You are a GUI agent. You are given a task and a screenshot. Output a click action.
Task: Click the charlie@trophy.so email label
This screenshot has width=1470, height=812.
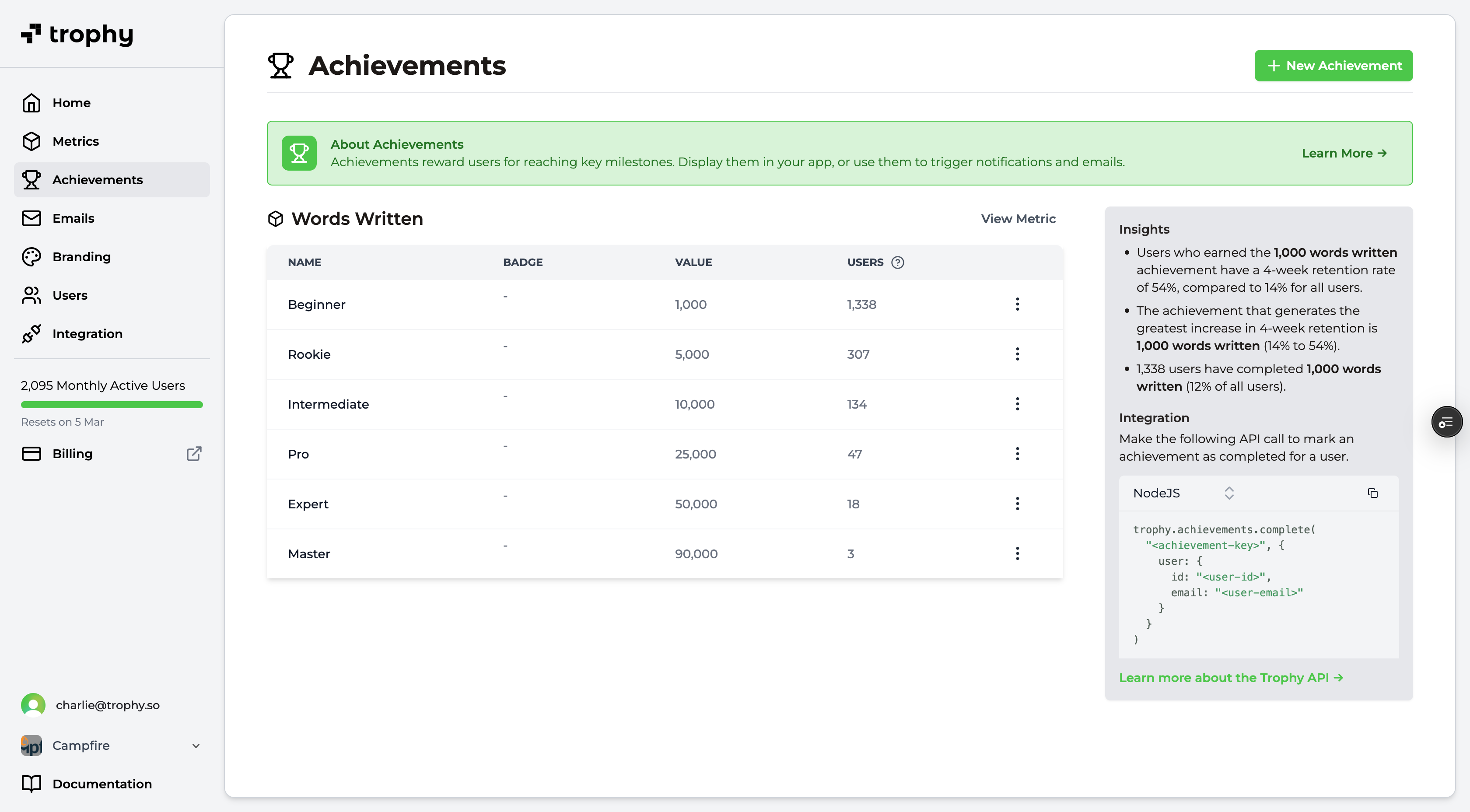108,705
